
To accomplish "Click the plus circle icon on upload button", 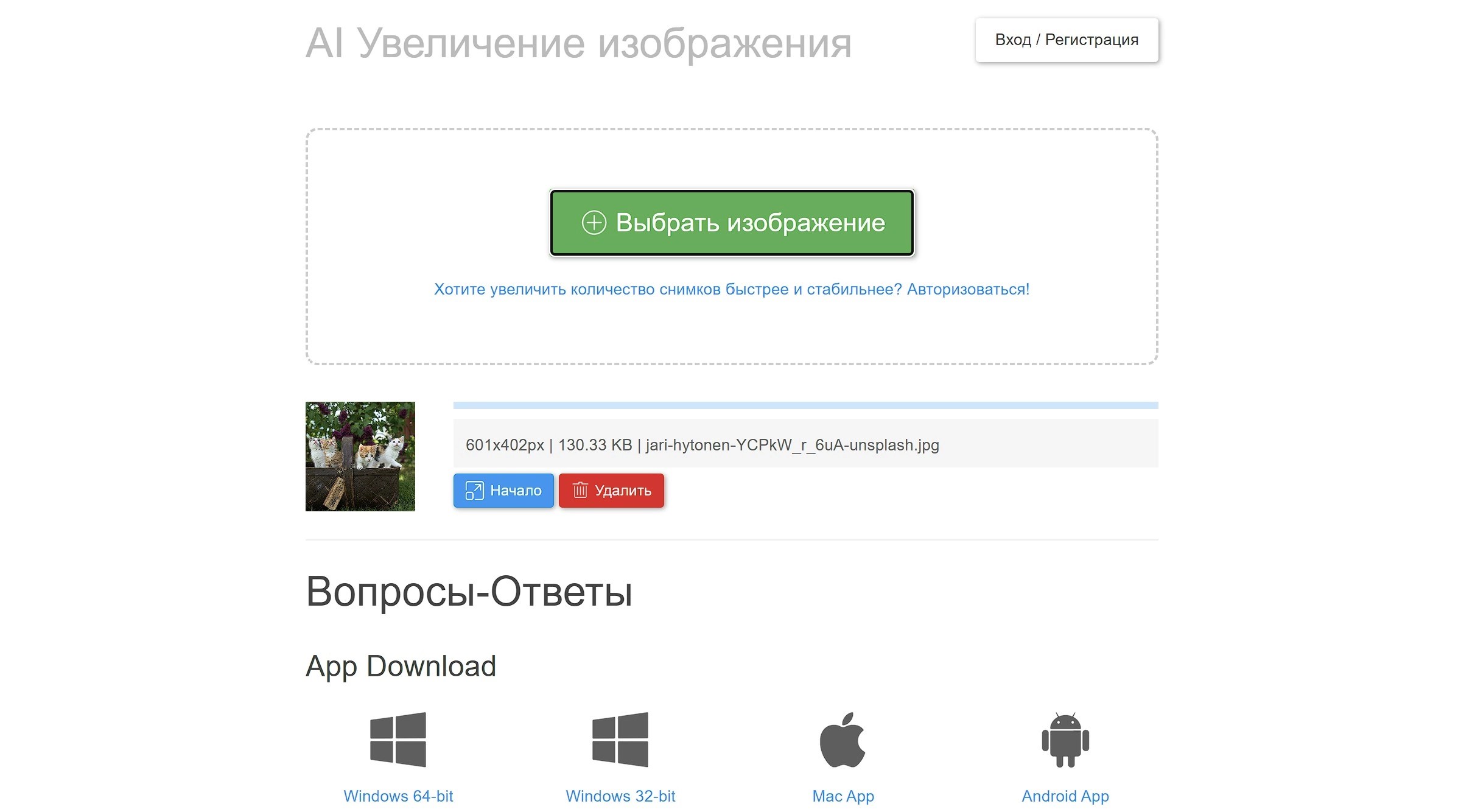I will coord(594,223).
